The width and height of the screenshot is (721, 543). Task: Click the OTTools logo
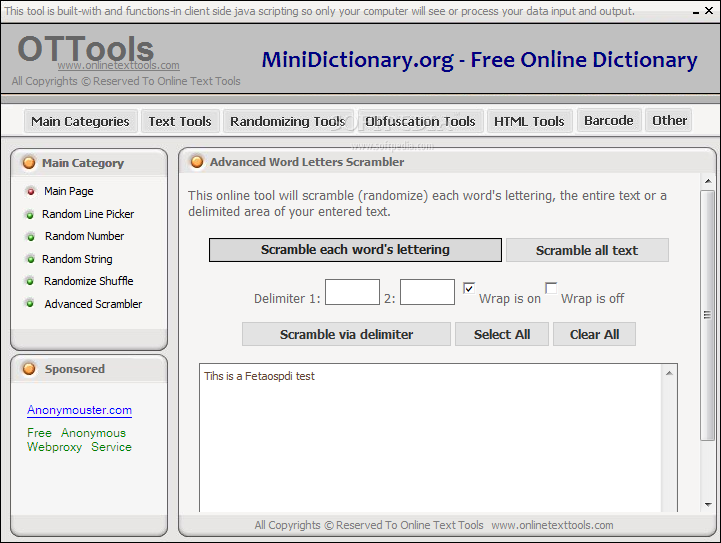tap(86, 49)
